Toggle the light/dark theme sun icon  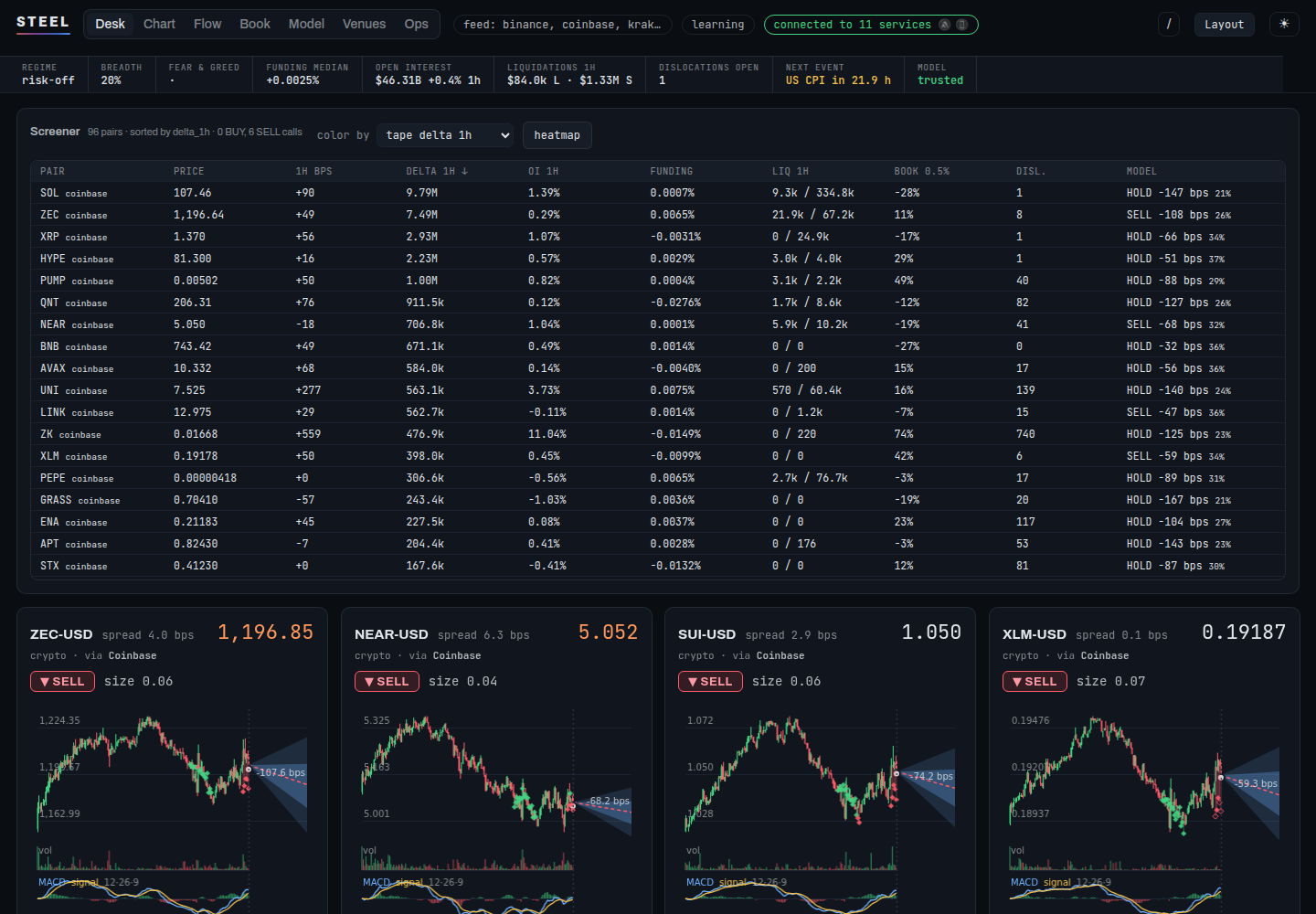(1284, 24)
